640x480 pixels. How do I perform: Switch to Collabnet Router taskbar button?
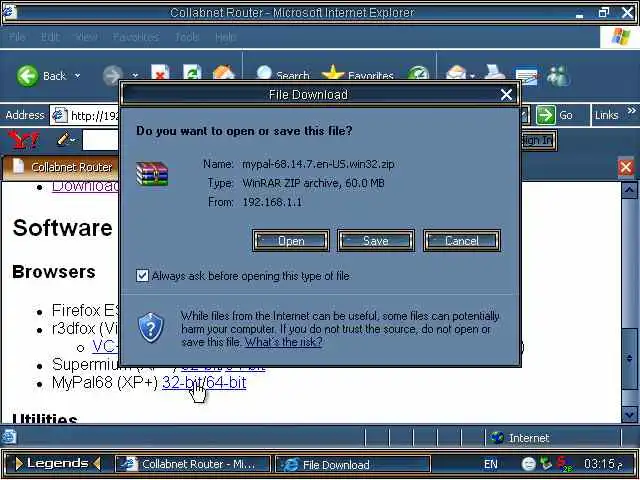click(193, 464)
